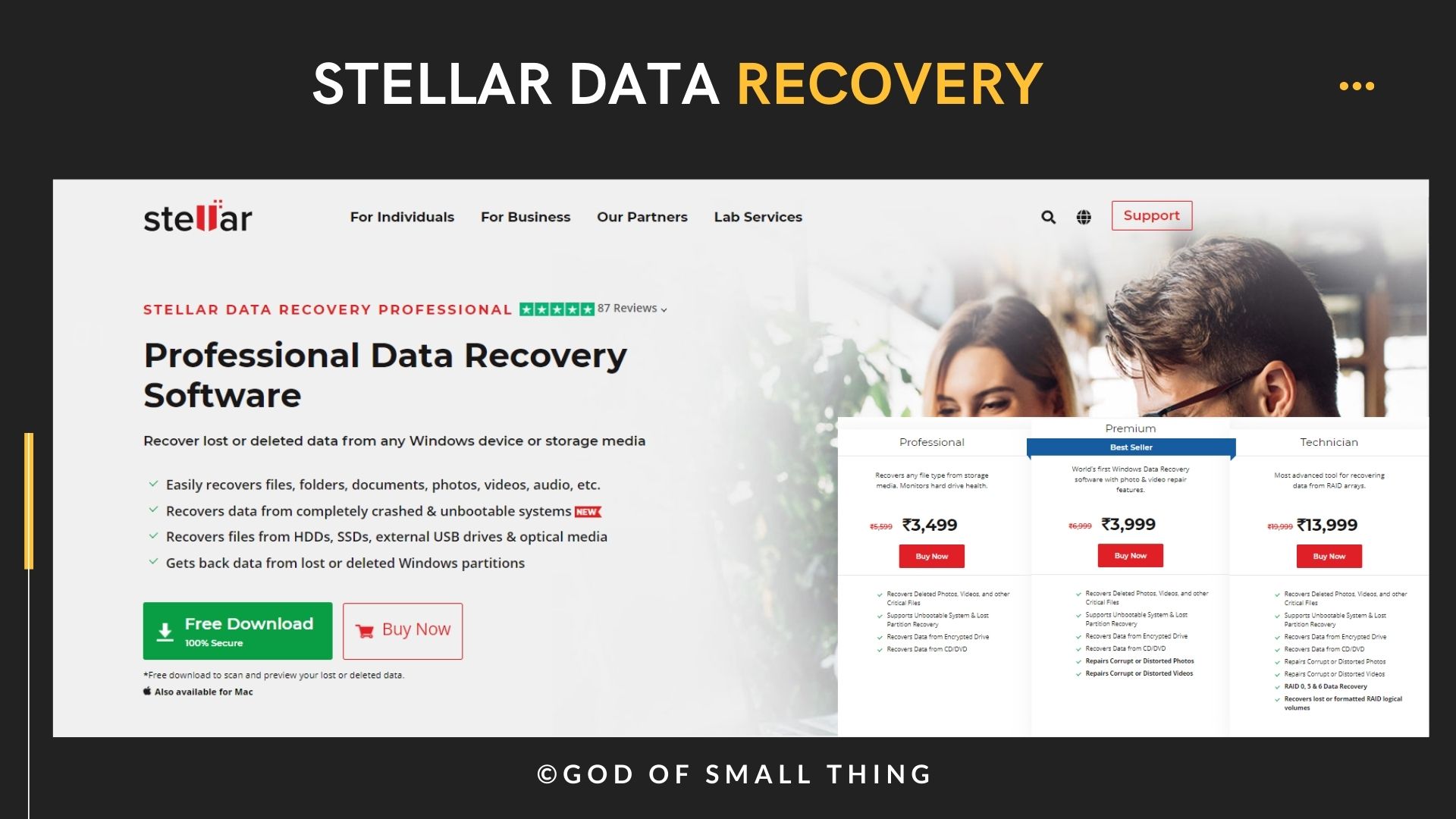Select the Lab Services menu item

758,216
